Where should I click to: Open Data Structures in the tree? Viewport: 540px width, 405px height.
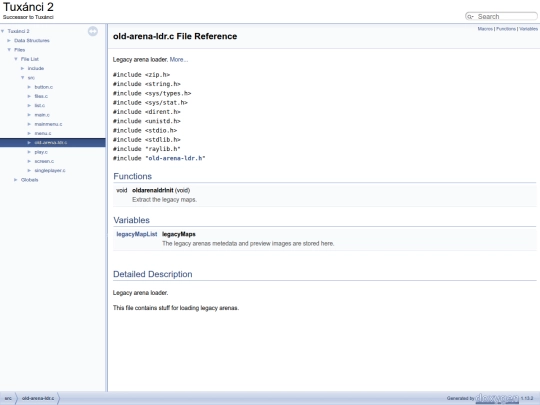tap(32, 41)
